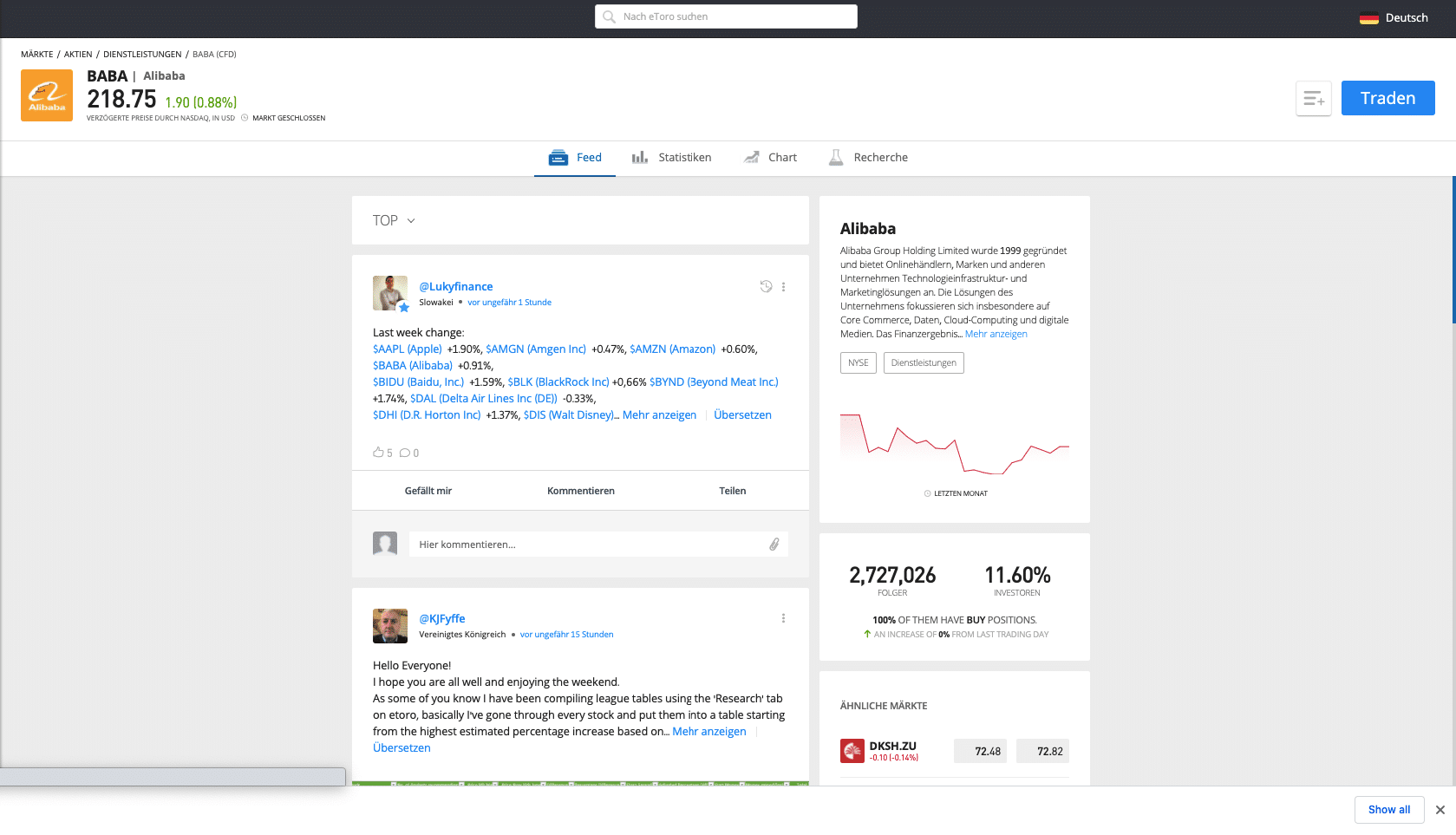Click the German flag icon
The image size is (1456, 835).
[1369, 18]
